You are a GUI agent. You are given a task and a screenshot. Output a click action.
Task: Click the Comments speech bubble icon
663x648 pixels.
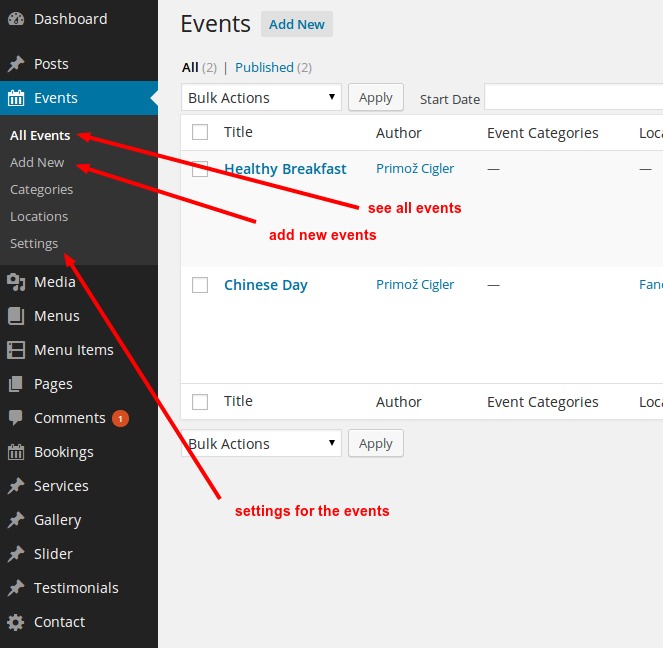[x=16, y=418]
